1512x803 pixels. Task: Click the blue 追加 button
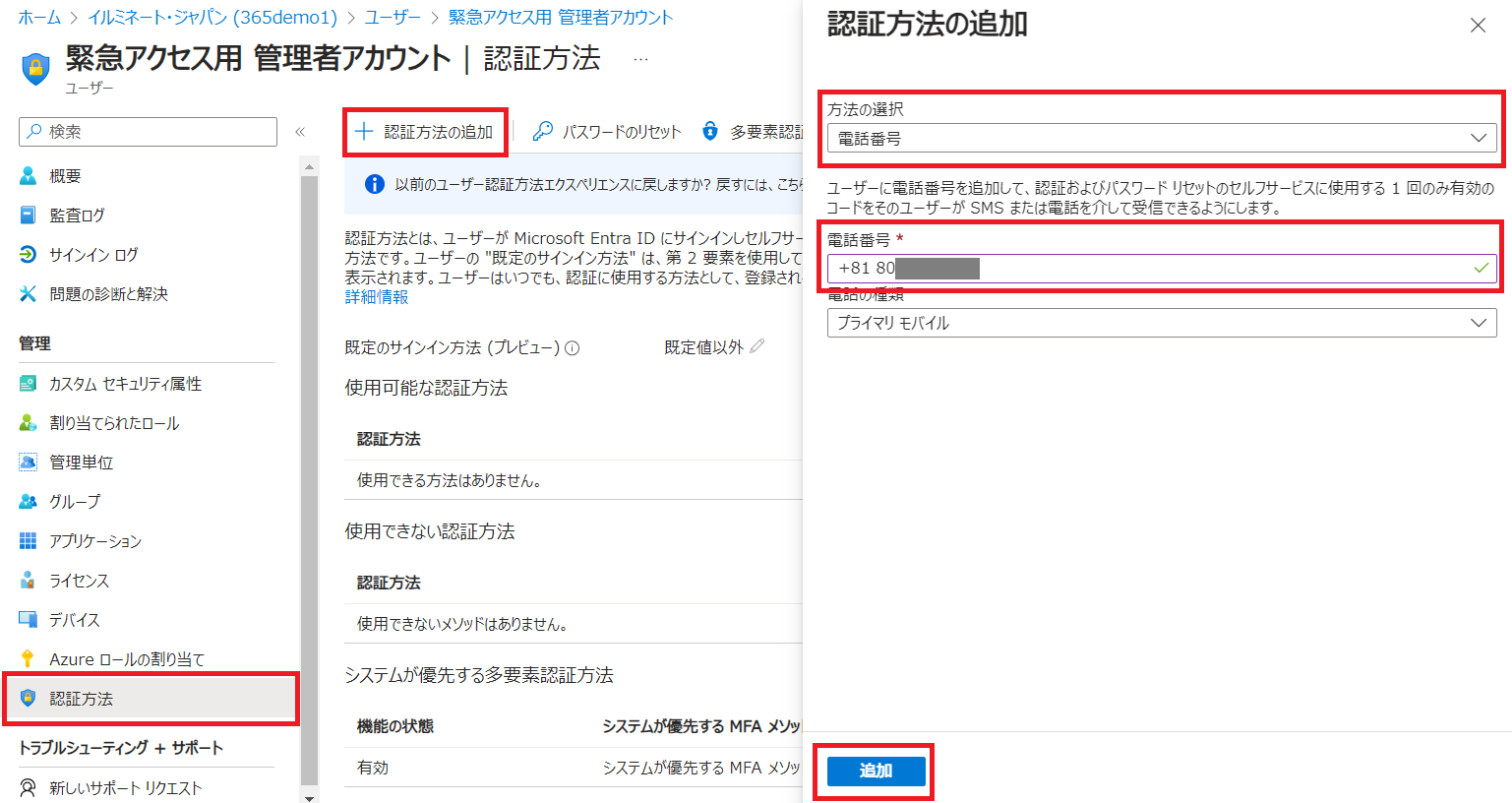[x=876, y=771]
